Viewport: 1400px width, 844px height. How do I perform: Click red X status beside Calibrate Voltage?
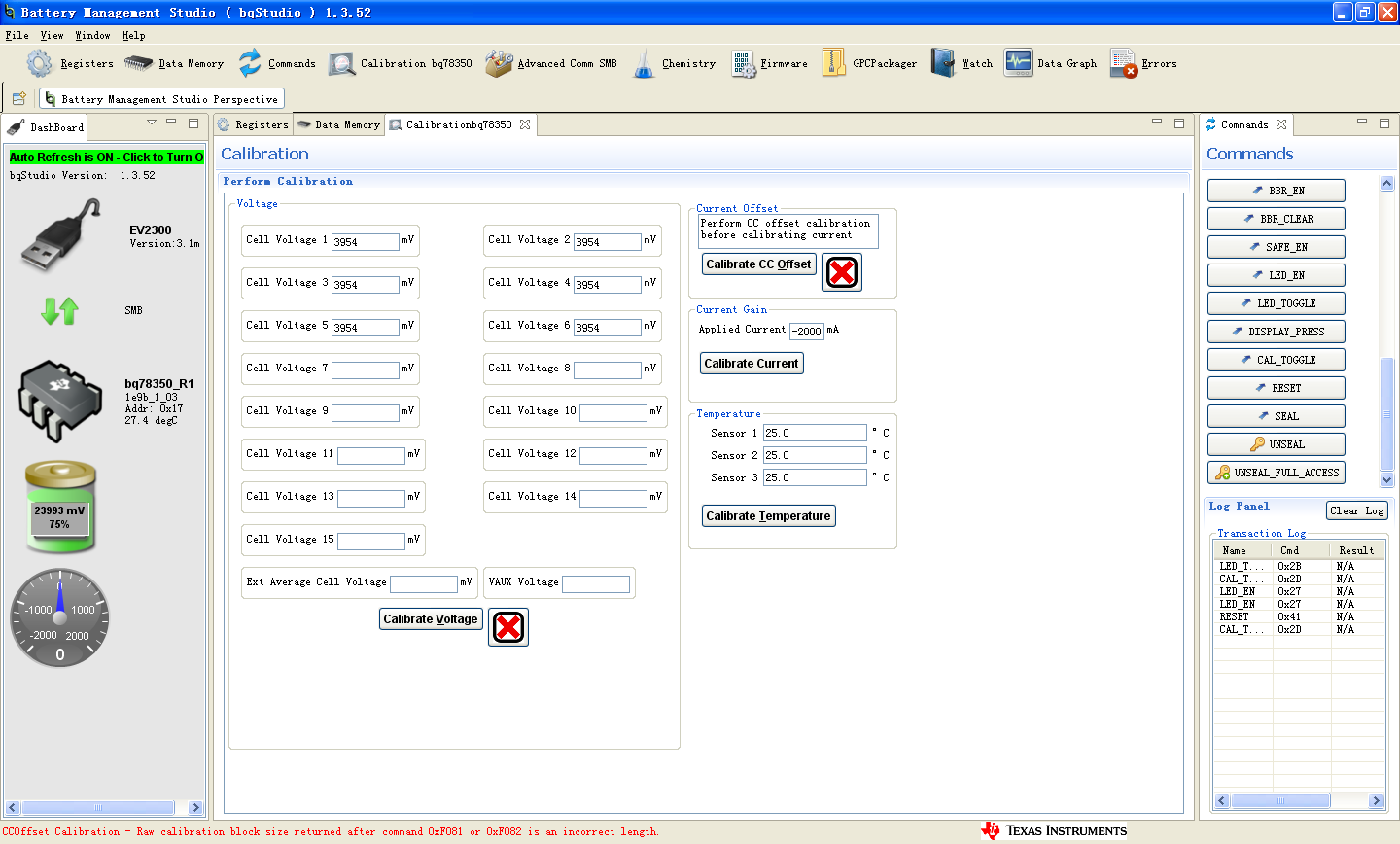[x=508, y=627]
